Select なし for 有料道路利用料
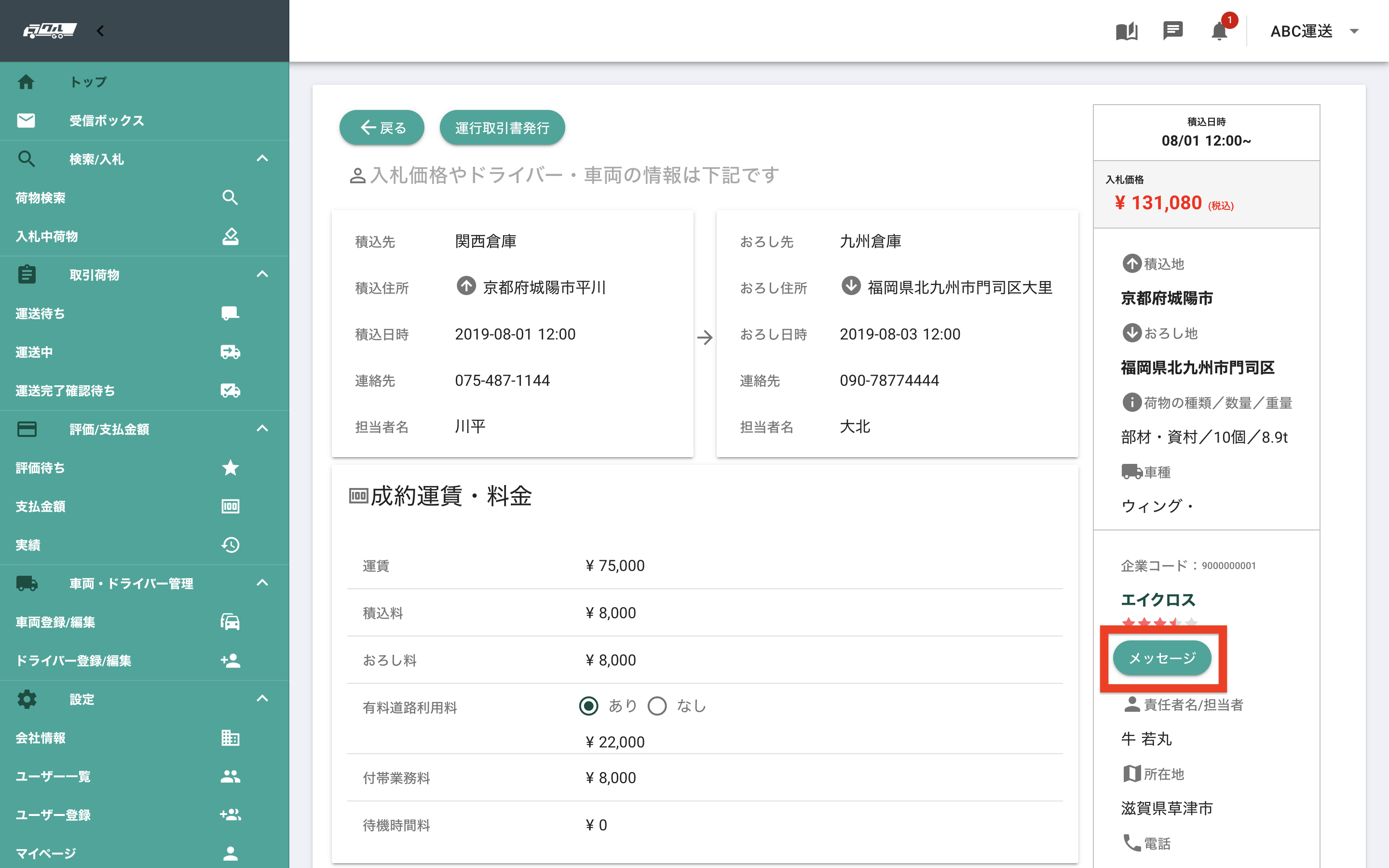Image resolution: width=1389 pixels, height=868 pixels. pos(657,705)
